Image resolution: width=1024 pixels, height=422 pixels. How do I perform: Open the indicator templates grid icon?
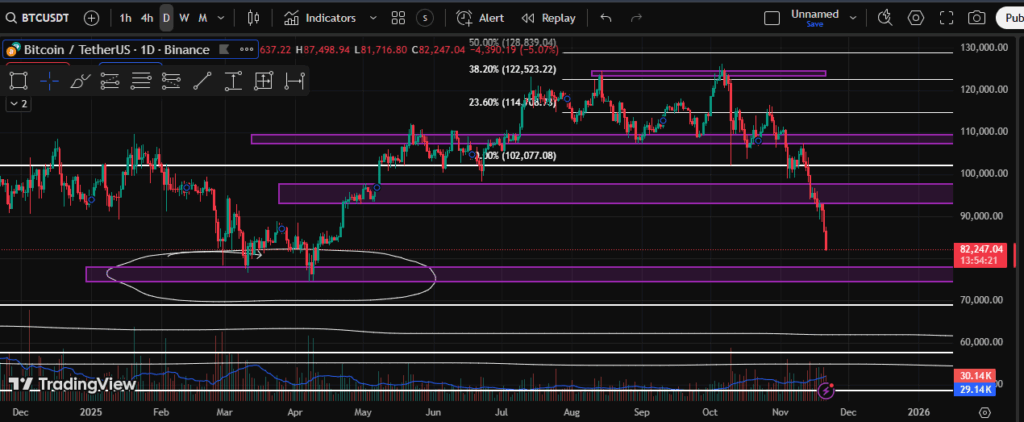click(x=398, y=18)
